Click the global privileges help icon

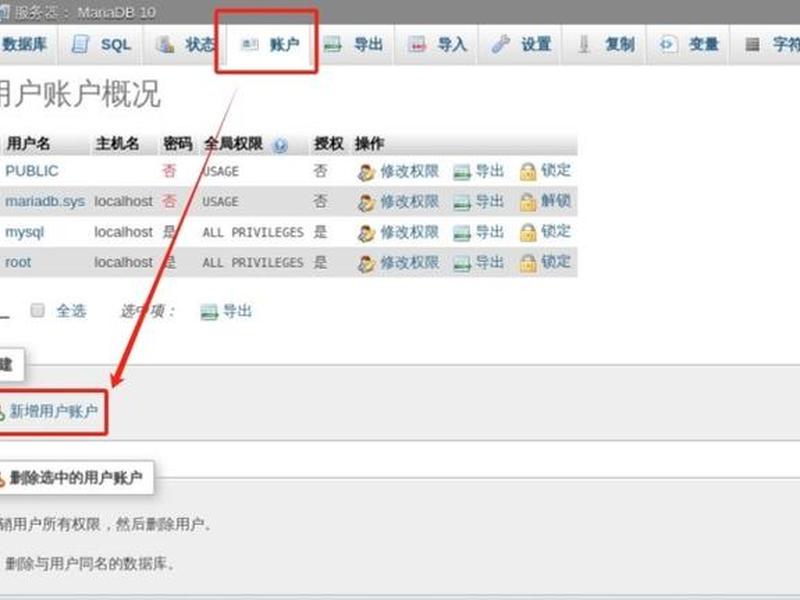[280, 146]
